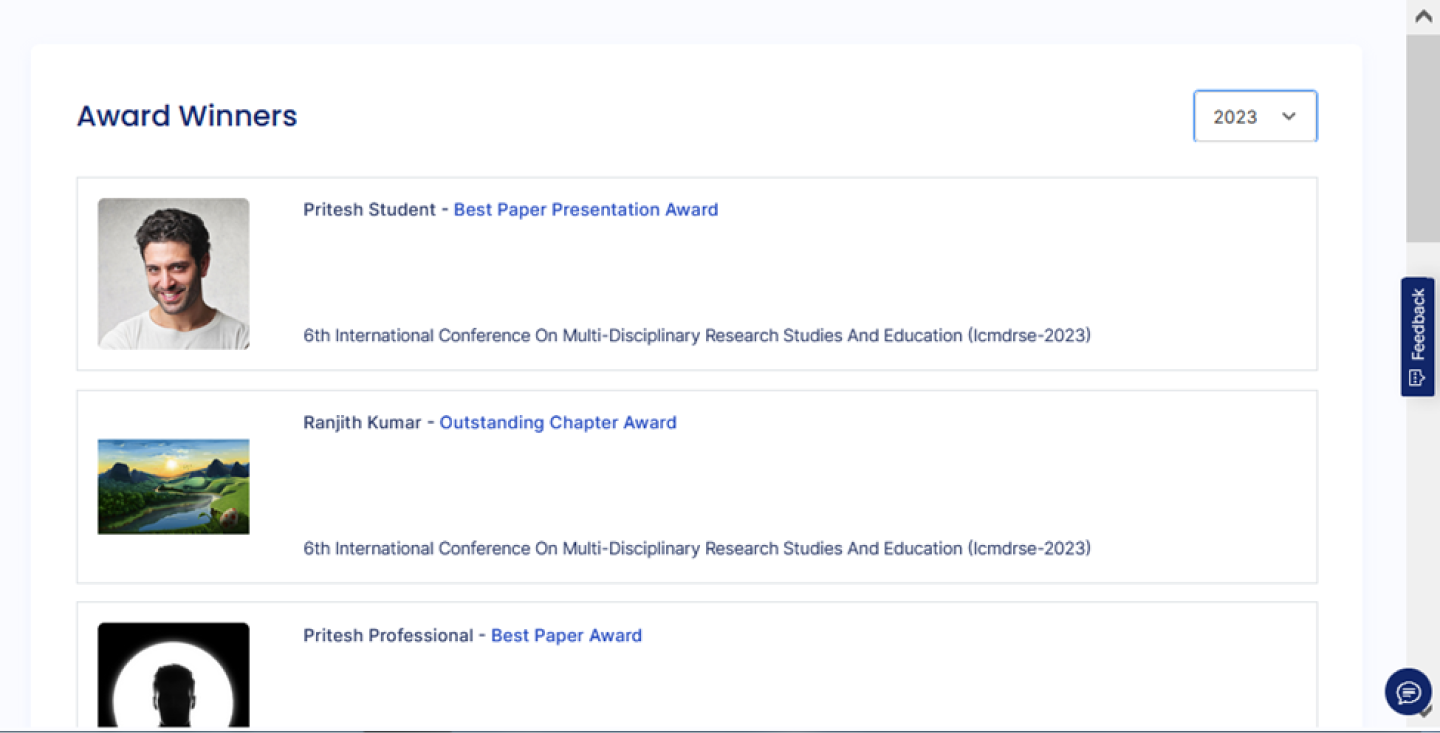Click Pritesh Student's smiling profile photo
Viewport: 1440px width, 733px height.
coord(173,273)
